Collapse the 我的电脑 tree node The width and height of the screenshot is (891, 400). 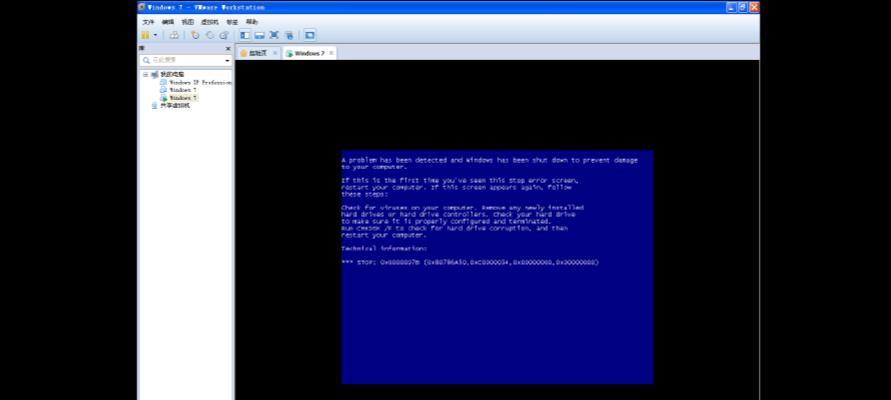(145, 74)
